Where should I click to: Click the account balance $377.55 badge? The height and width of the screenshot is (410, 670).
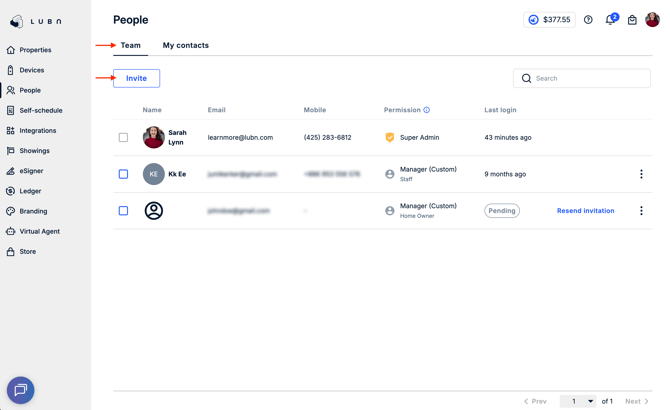549,20
